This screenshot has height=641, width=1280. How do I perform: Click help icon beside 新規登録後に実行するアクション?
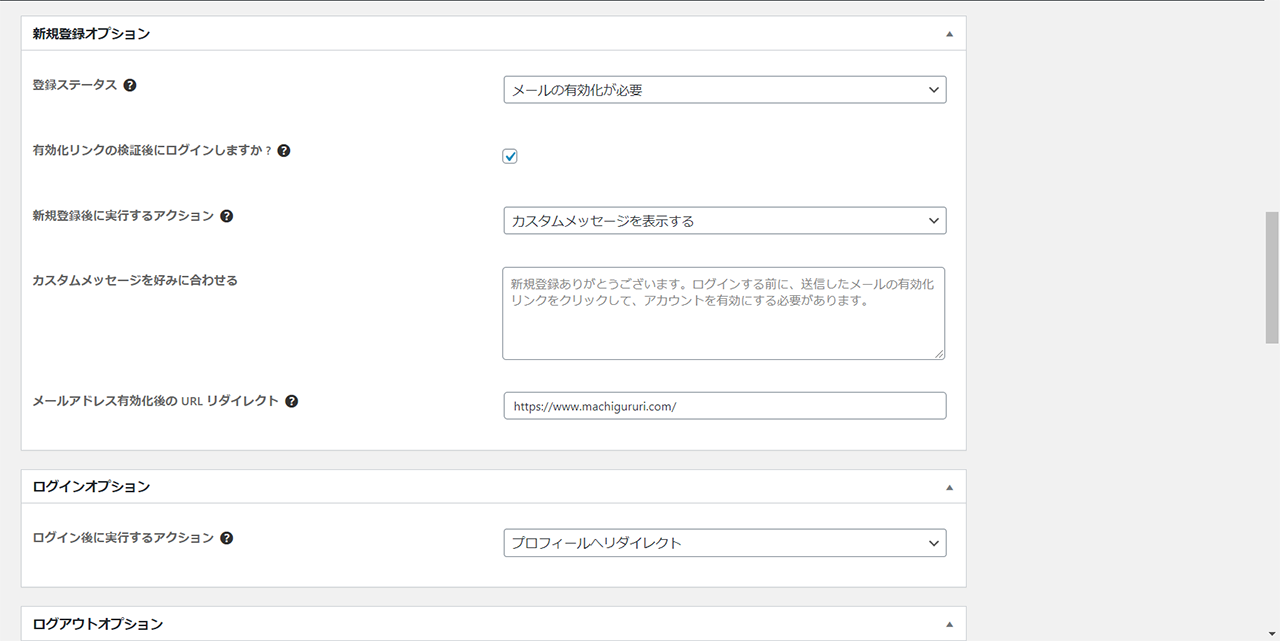coord(227,216)
